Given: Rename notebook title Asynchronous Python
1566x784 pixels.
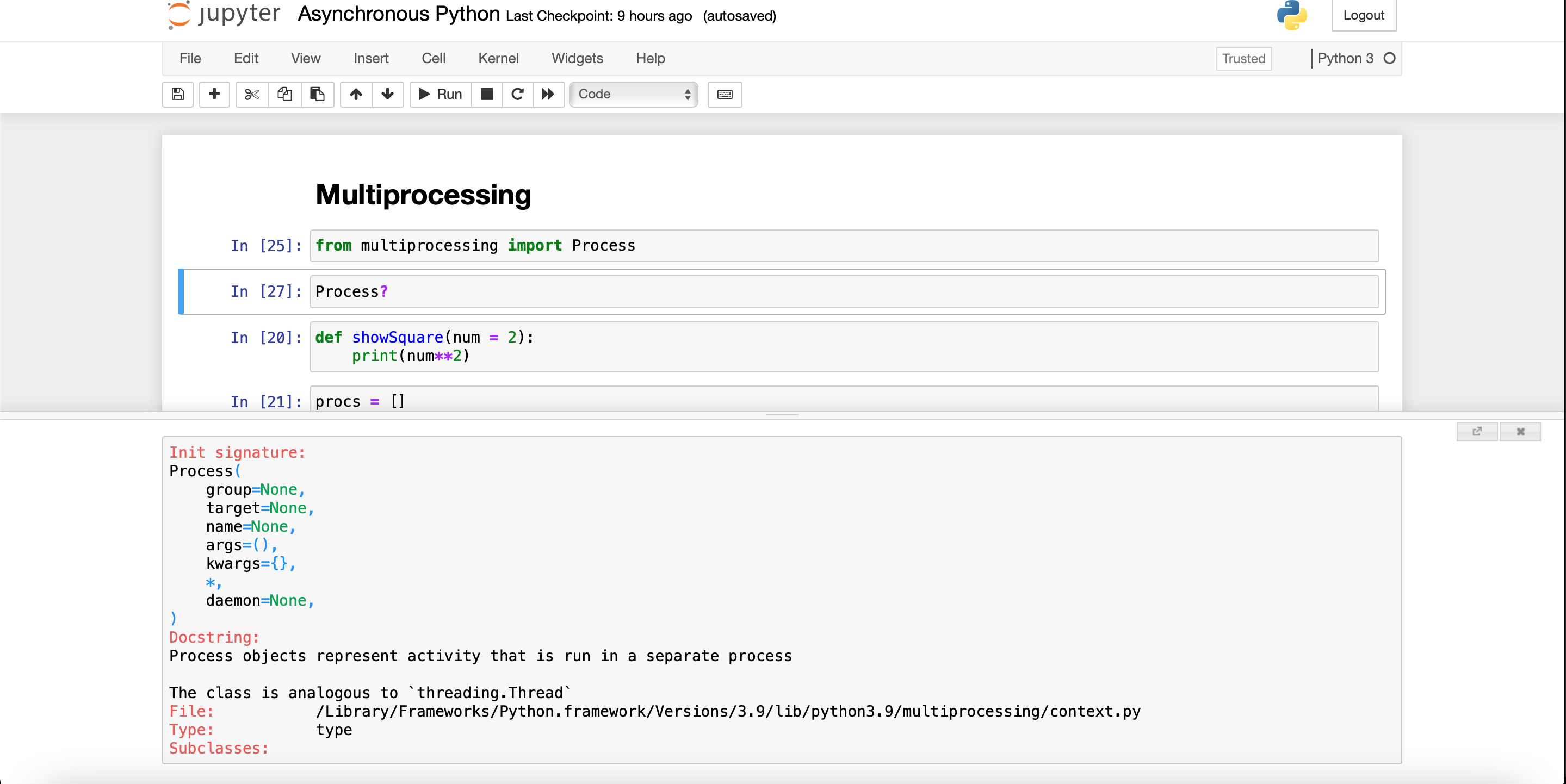Looking at the screenshot, I should pyautogui.click(x=399, y=14).
